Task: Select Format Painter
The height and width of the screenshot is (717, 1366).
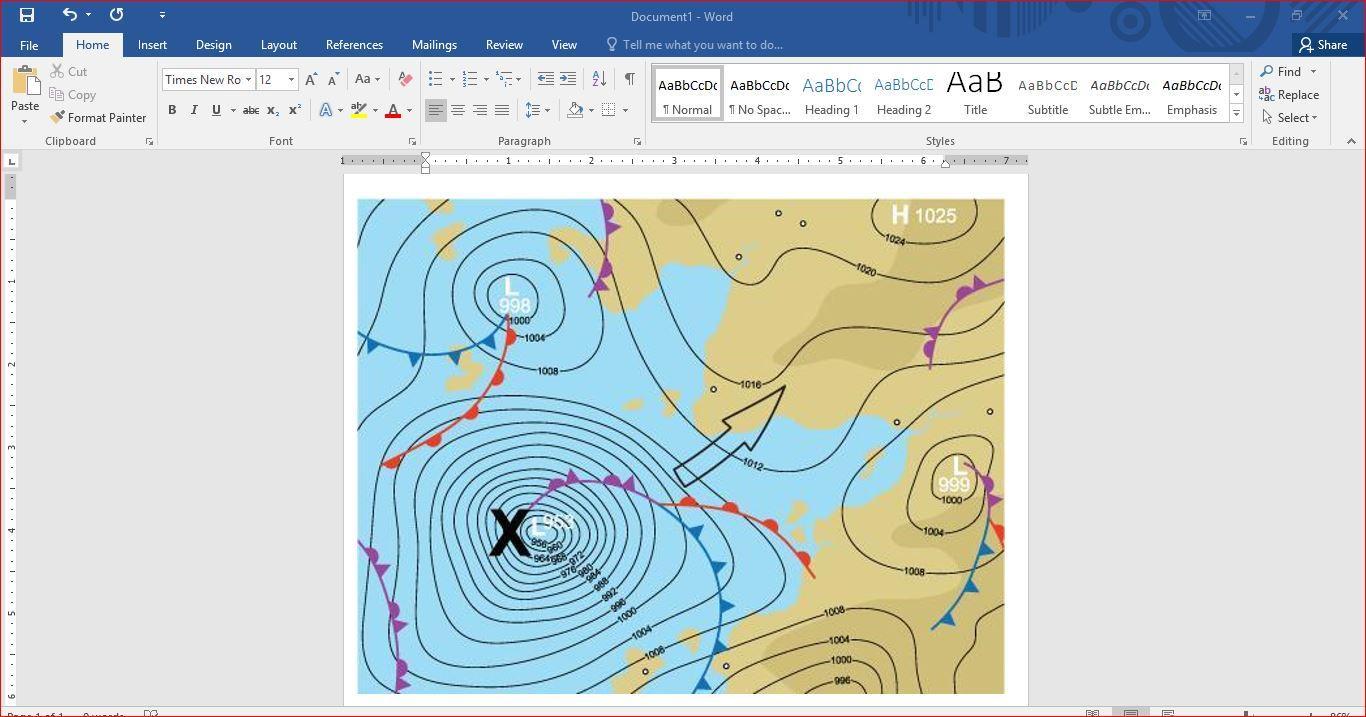Action: (98, 118)
